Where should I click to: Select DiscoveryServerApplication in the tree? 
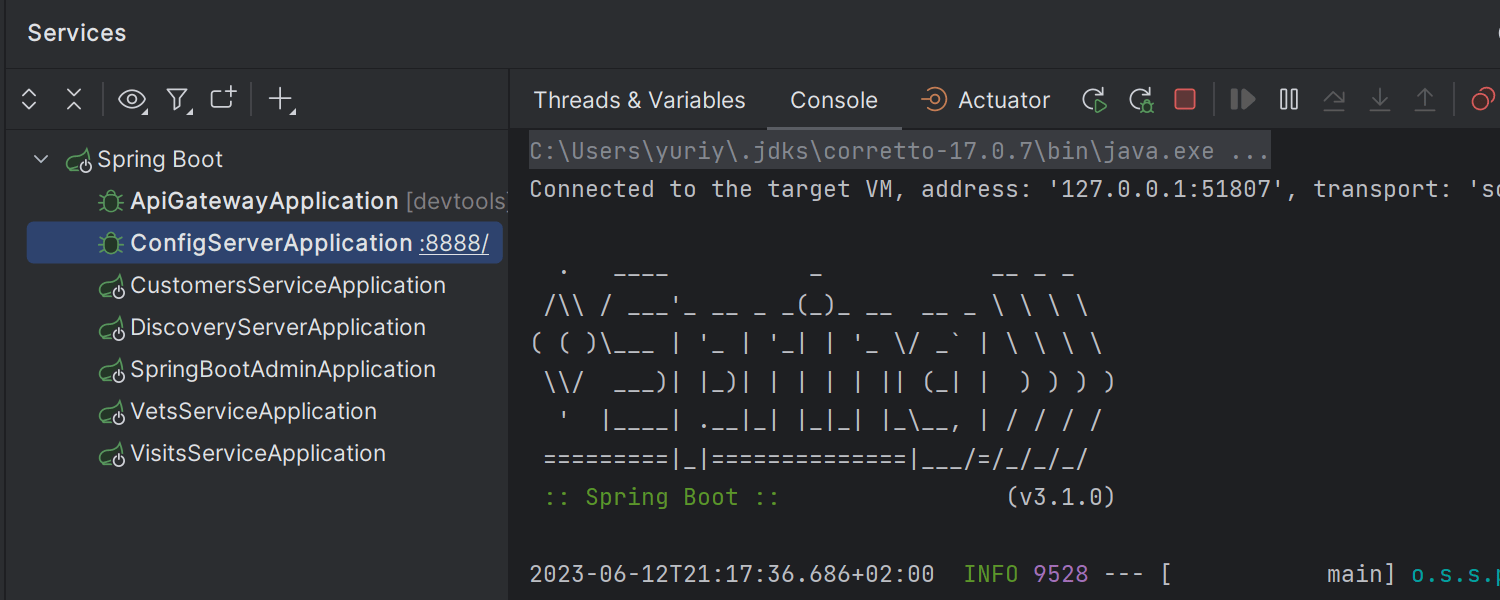(278, 327)
